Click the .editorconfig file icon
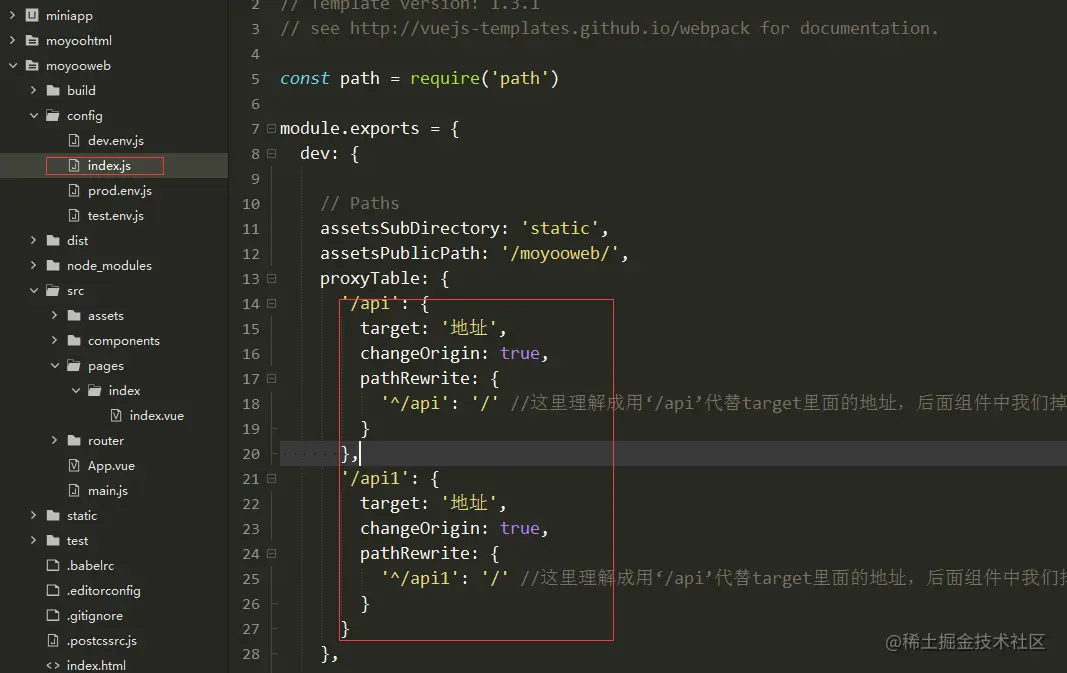The width and height of the screenshot is (1067, 673). [x=53, y=591]
